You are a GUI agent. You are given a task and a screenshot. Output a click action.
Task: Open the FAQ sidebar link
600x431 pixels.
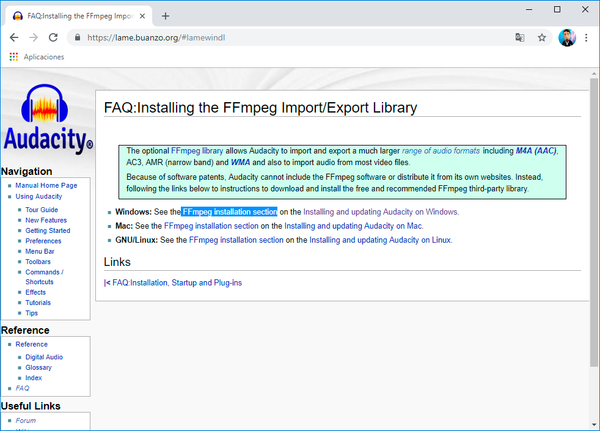(x=22, y=388)
